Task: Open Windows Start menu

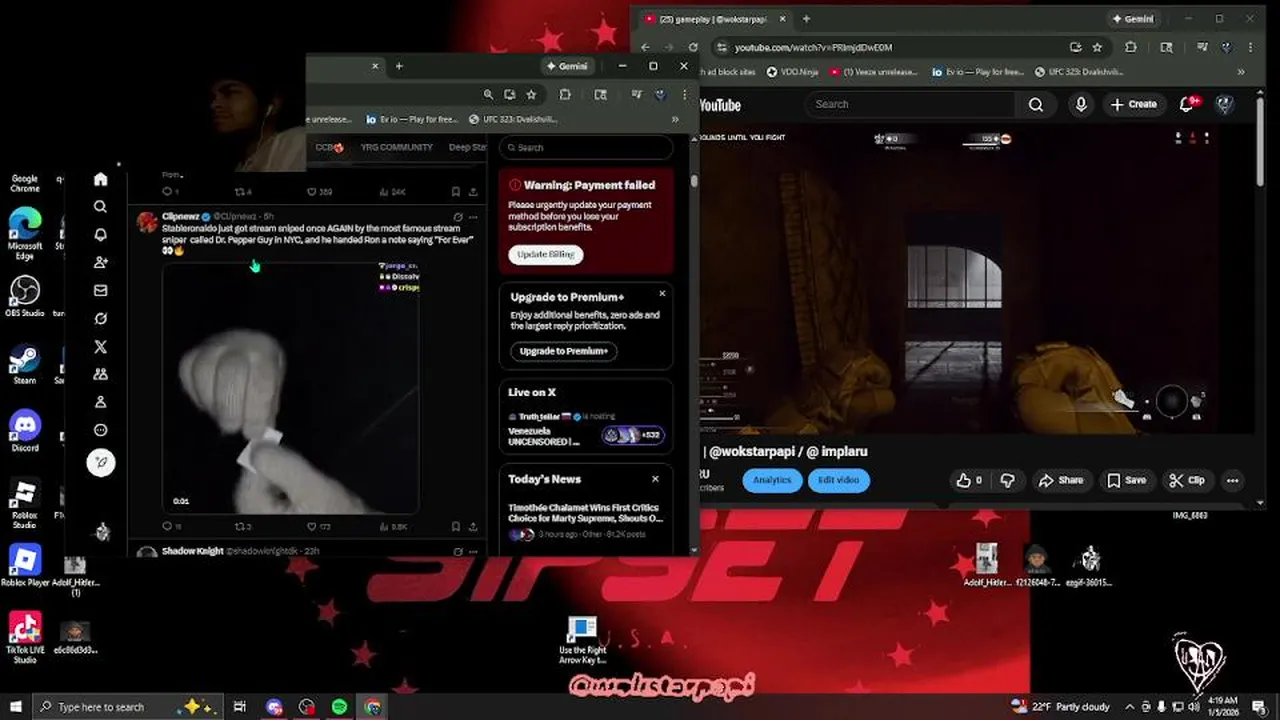Action: point(15,706)
